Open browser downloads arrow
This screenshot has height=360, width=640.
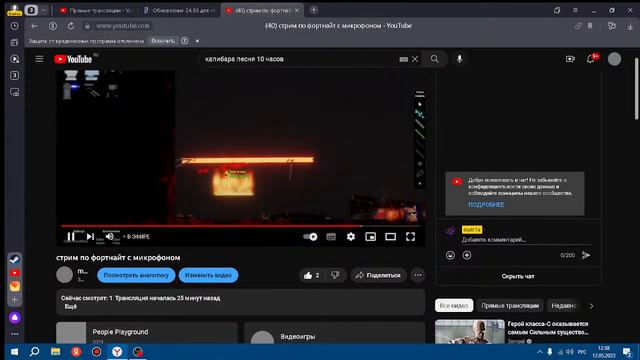[630, 26]
